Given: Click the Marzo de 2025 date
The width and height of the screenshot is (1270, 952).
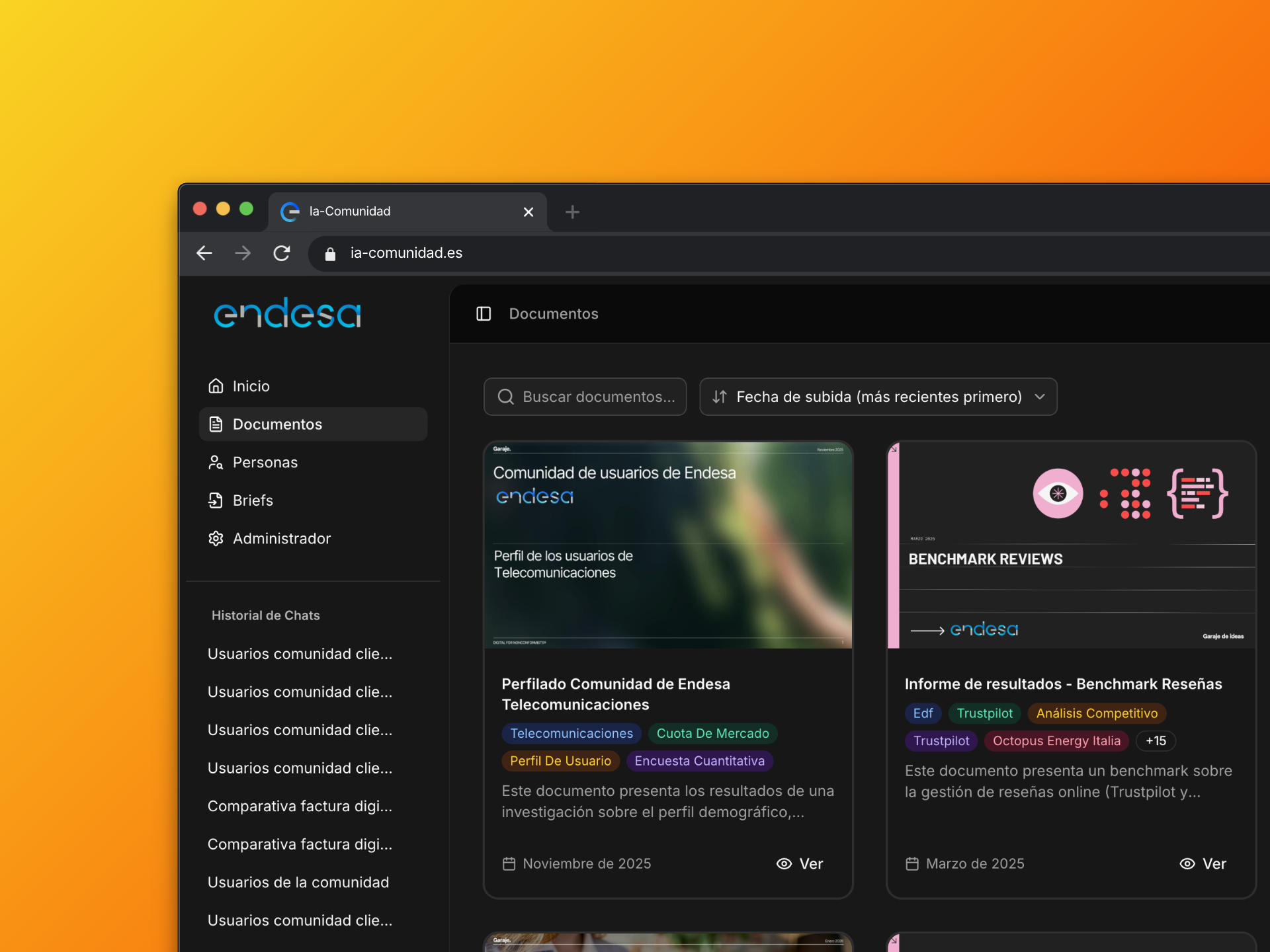Looking at the screenshot, I should [975, 863].
